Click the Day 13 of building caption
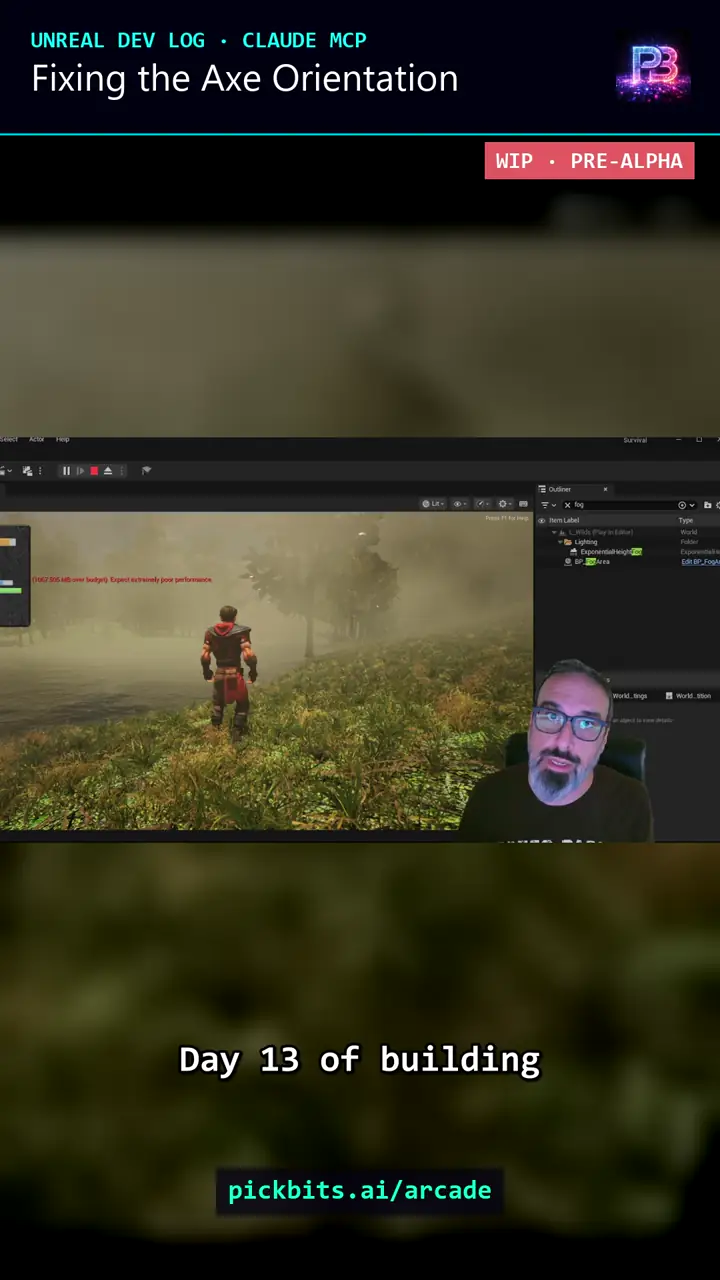720x1280 pixels. pos(360,1059)
